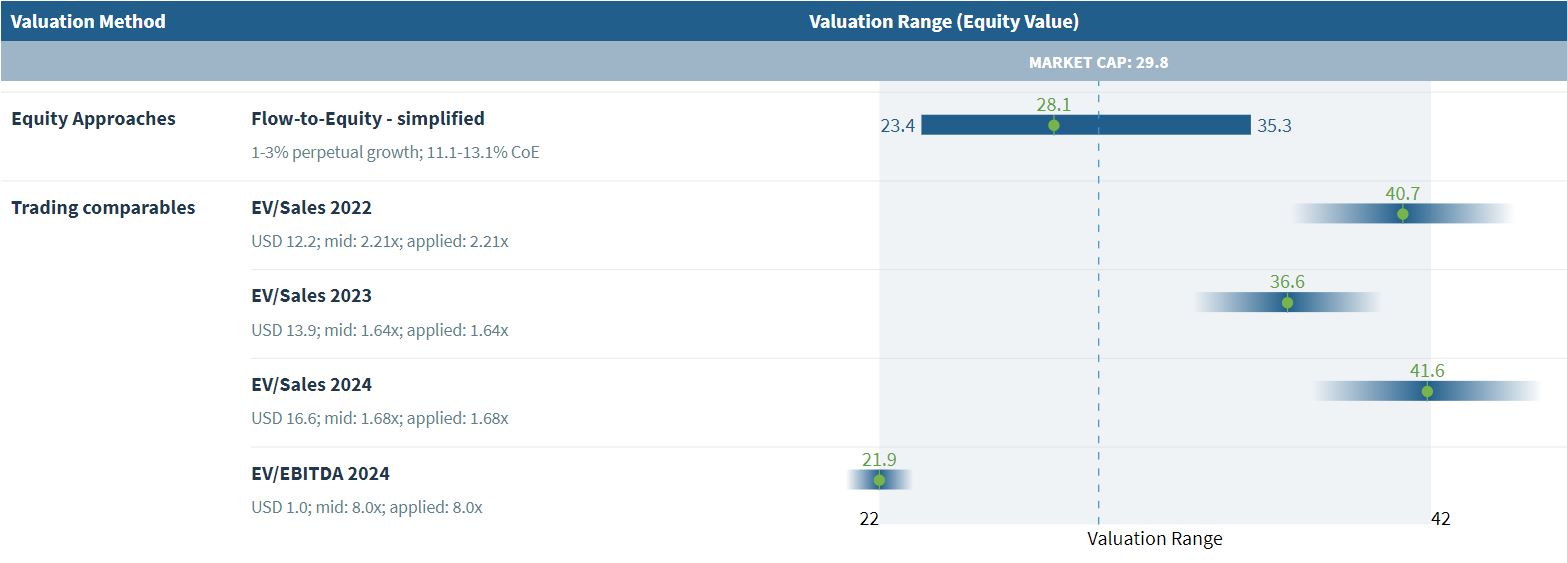Viewport: 1567px width, 563px height.
Task: Click the EV/Sales 2024 method label
Action: [x=311, y=385]
